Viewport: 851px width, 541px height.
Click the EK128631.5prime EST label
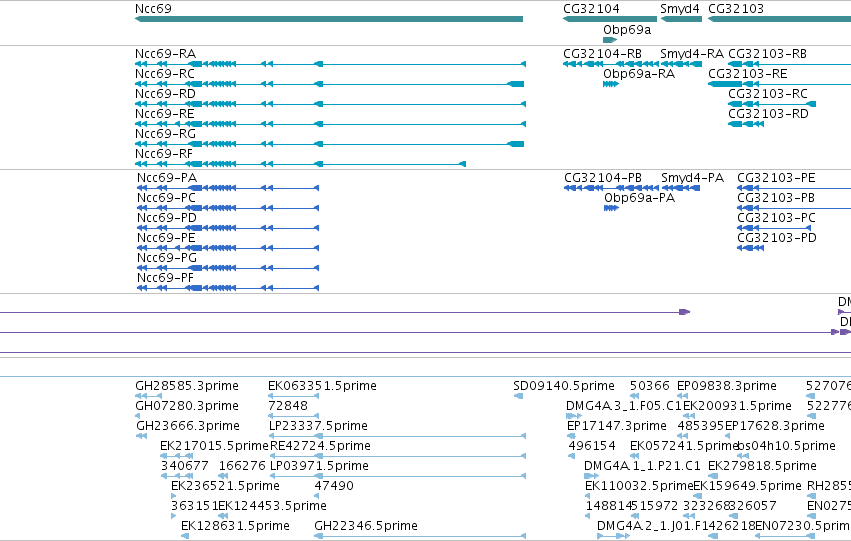pos(235,526)
